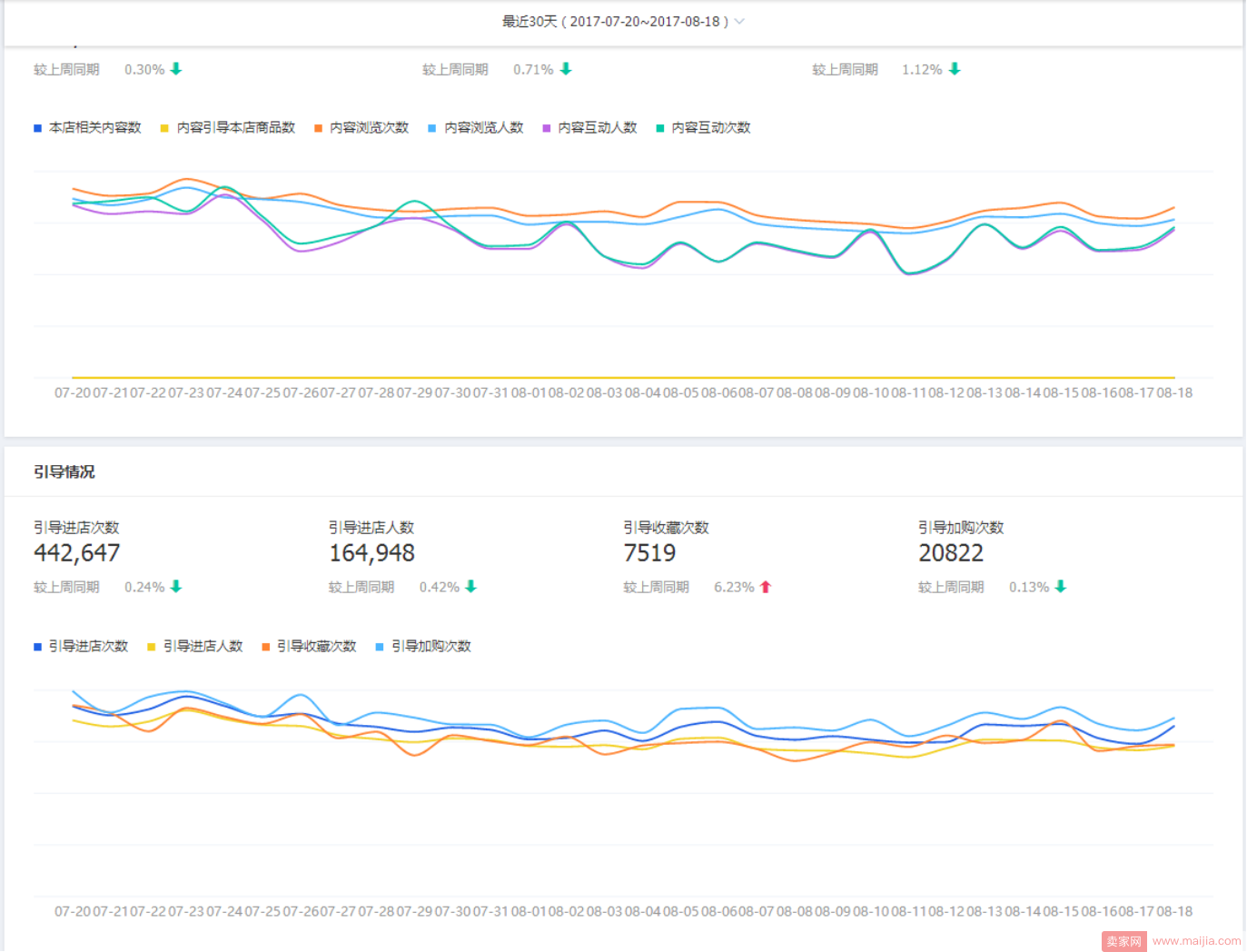Click the blue square swatch for 本店相关内容数

[38, 128]
